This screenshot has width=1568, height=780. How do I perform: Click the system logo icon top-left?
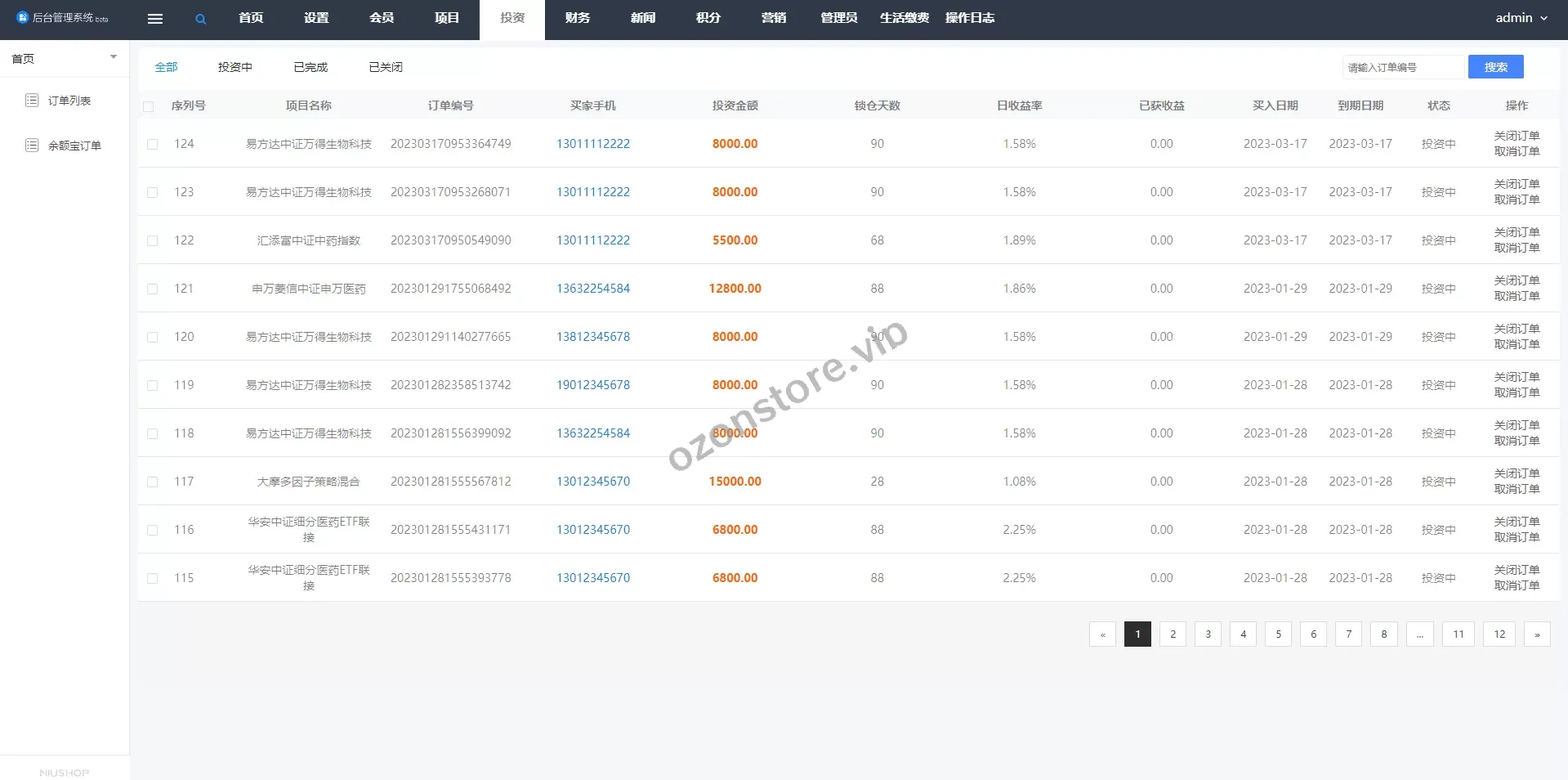click(x=22, y=17)
